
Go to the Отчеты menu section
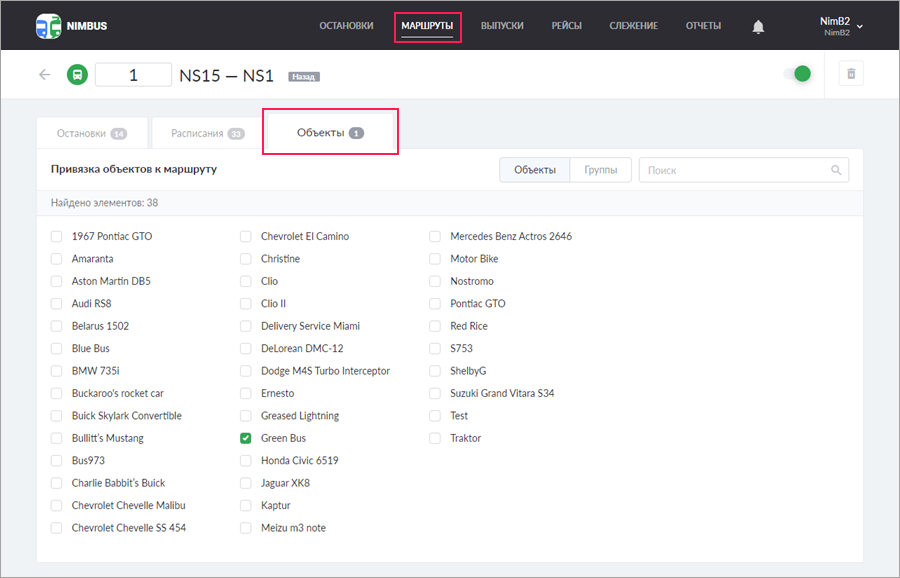point(703,26)
